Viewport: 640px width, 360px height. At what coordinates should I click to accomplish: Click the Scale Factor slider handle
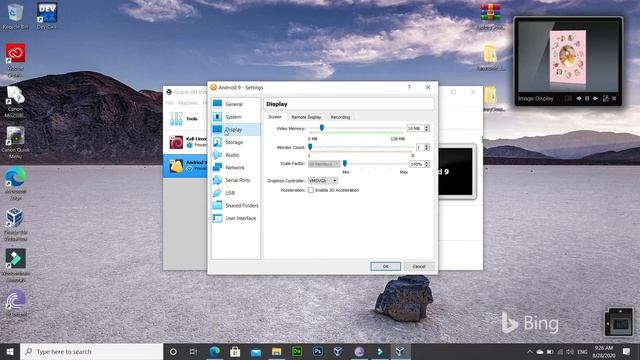coord(345,164)
